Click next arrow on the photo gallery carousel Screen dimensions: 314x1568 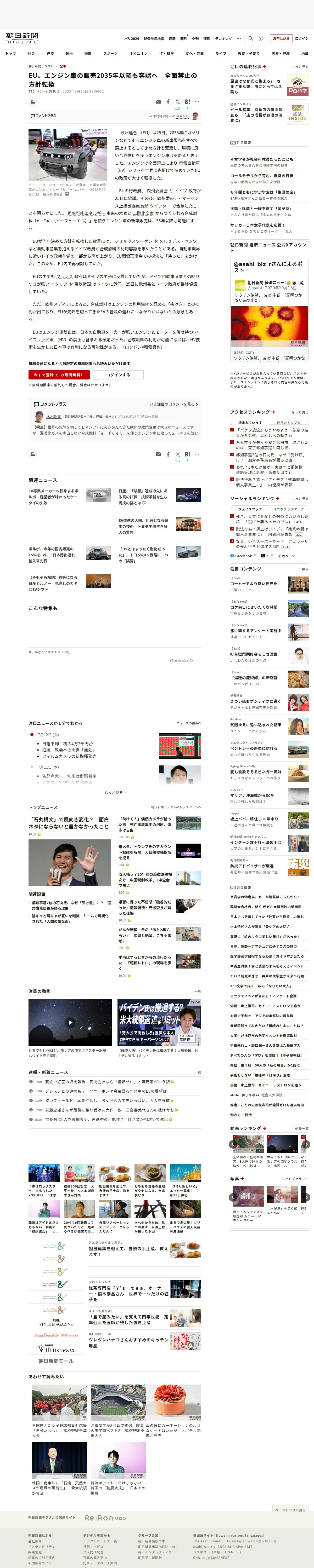point(306,1197)
